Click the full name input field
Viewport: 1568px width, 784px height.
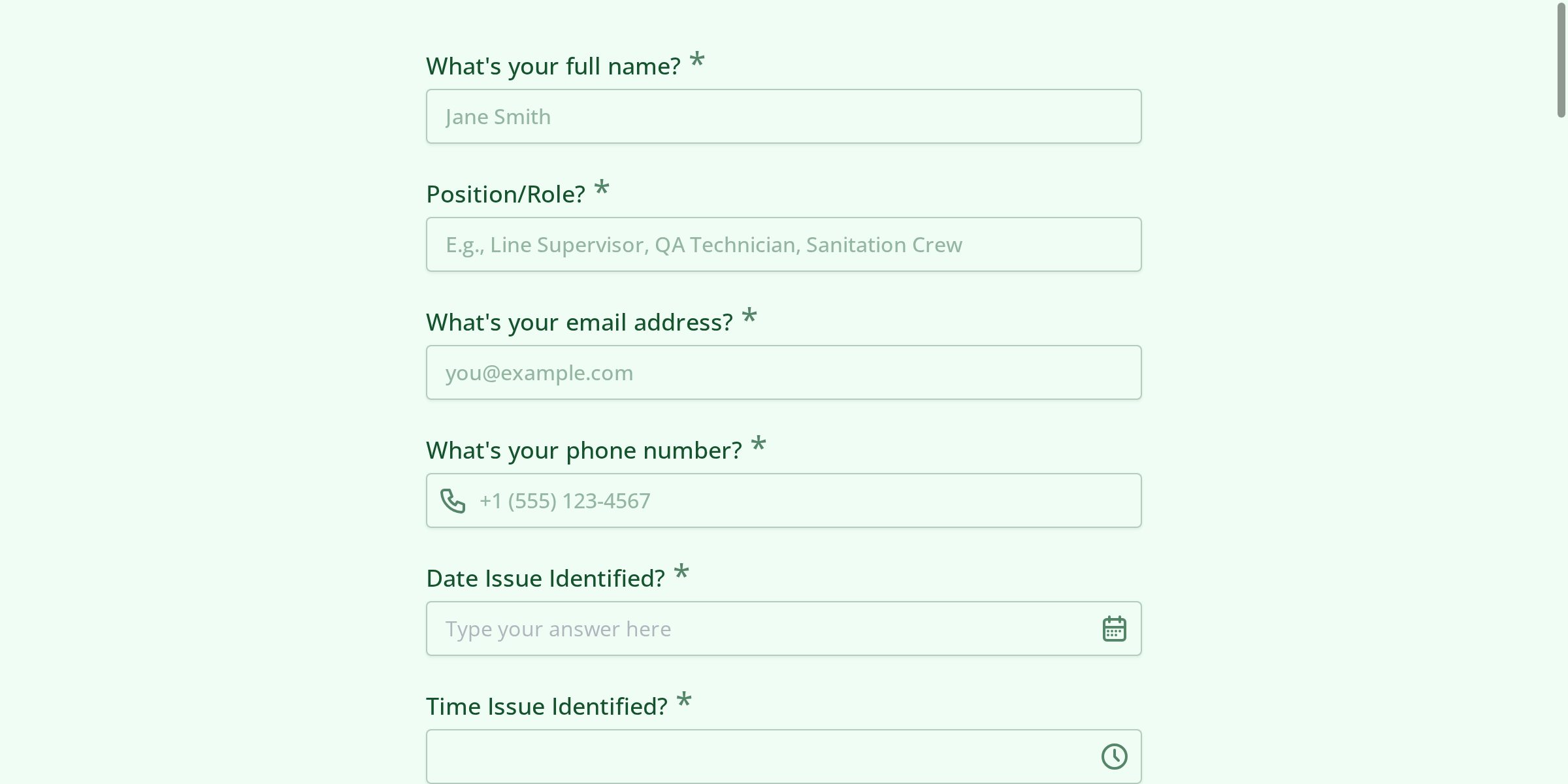783,117
